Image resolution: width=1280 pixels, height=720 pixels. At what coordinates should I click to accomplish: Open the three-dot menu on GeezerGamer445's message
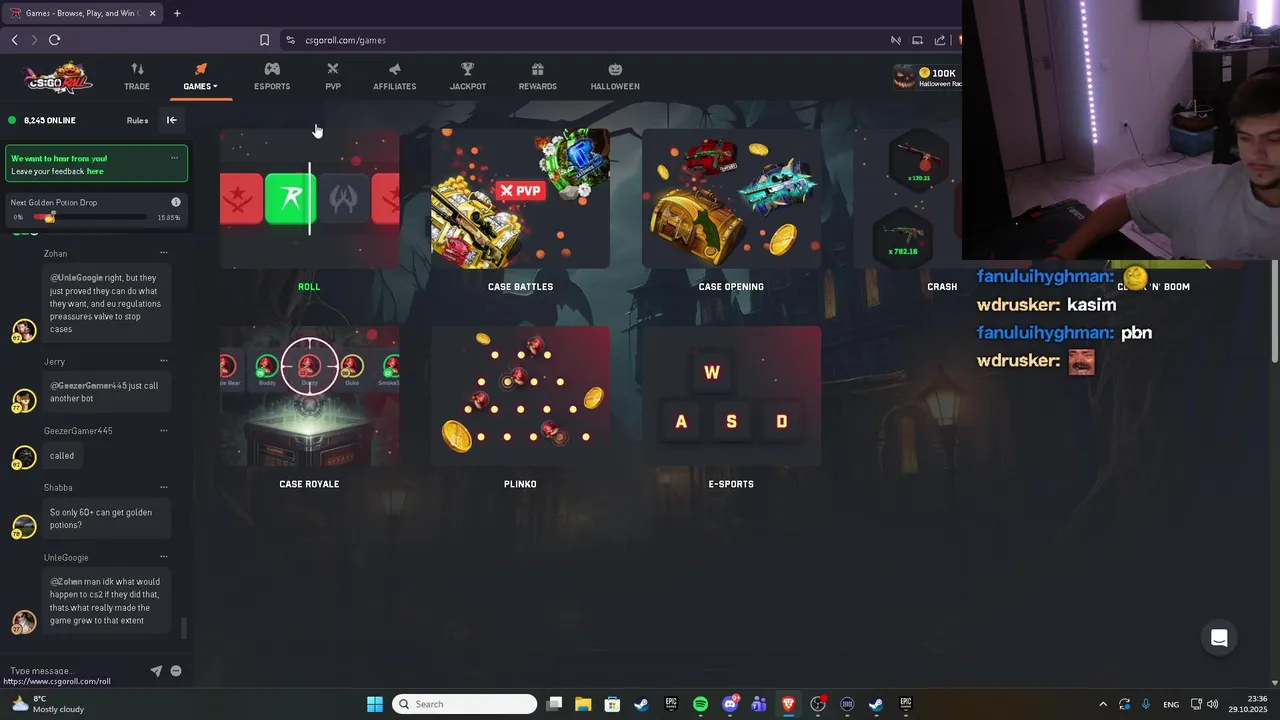(164, 431)
